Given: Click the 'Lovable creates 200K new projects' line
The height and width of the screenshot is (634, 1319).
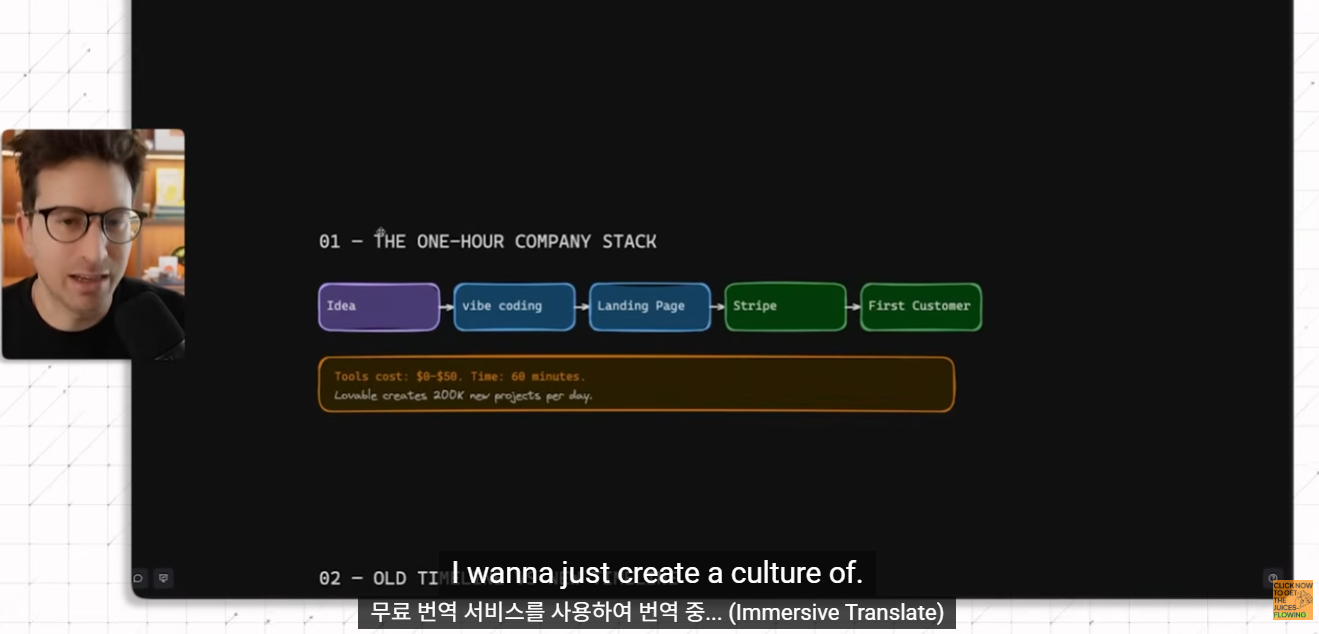Looking at the screenshot, I should (x=463, y=395).
